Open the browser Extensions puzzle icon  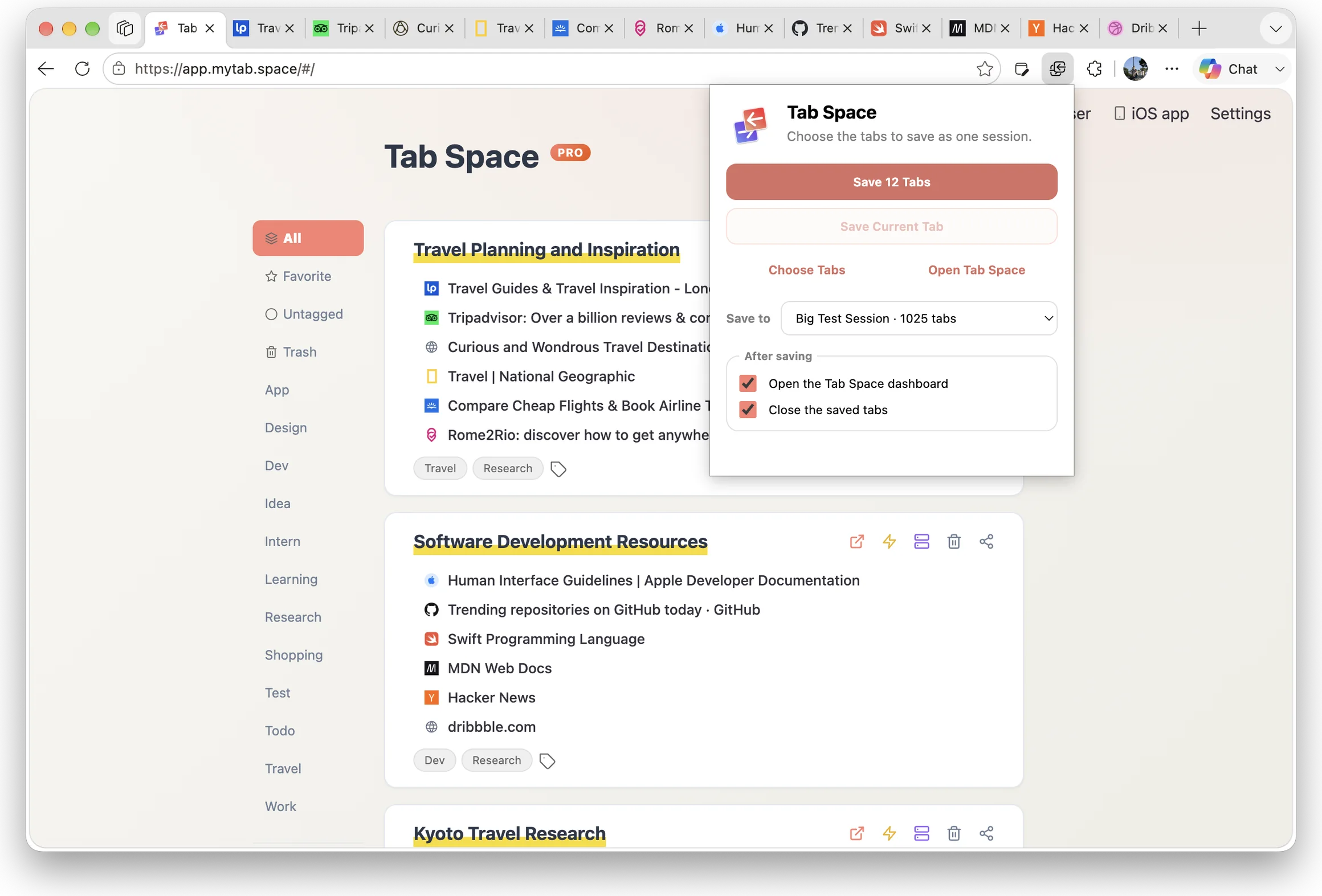pyautogui.click(x=1094, y=69)
